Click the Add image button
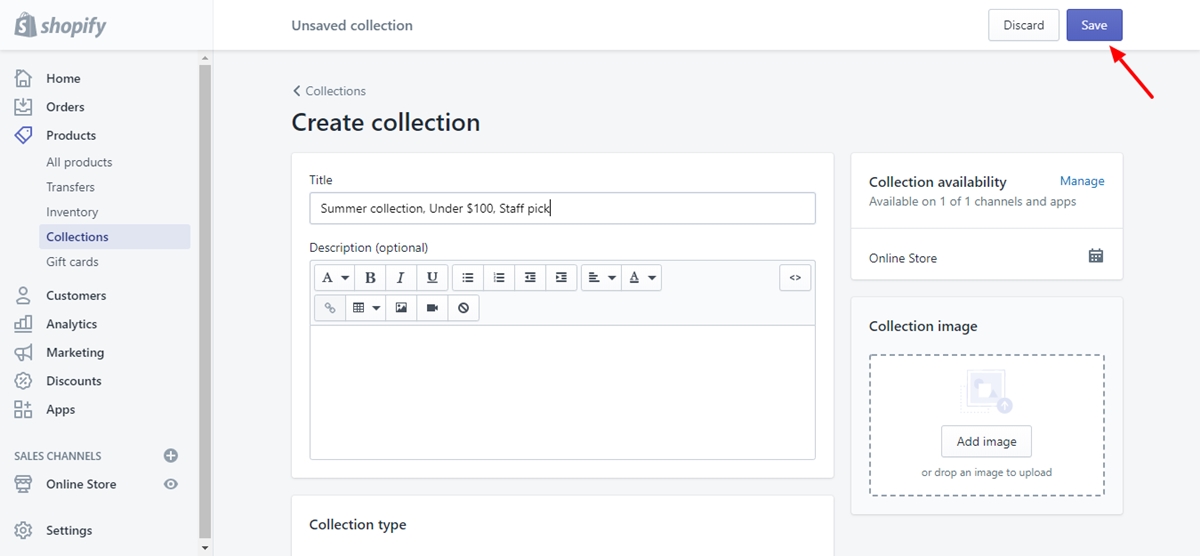This screenshot has height=556, width=1200. [x=986, y=441]
